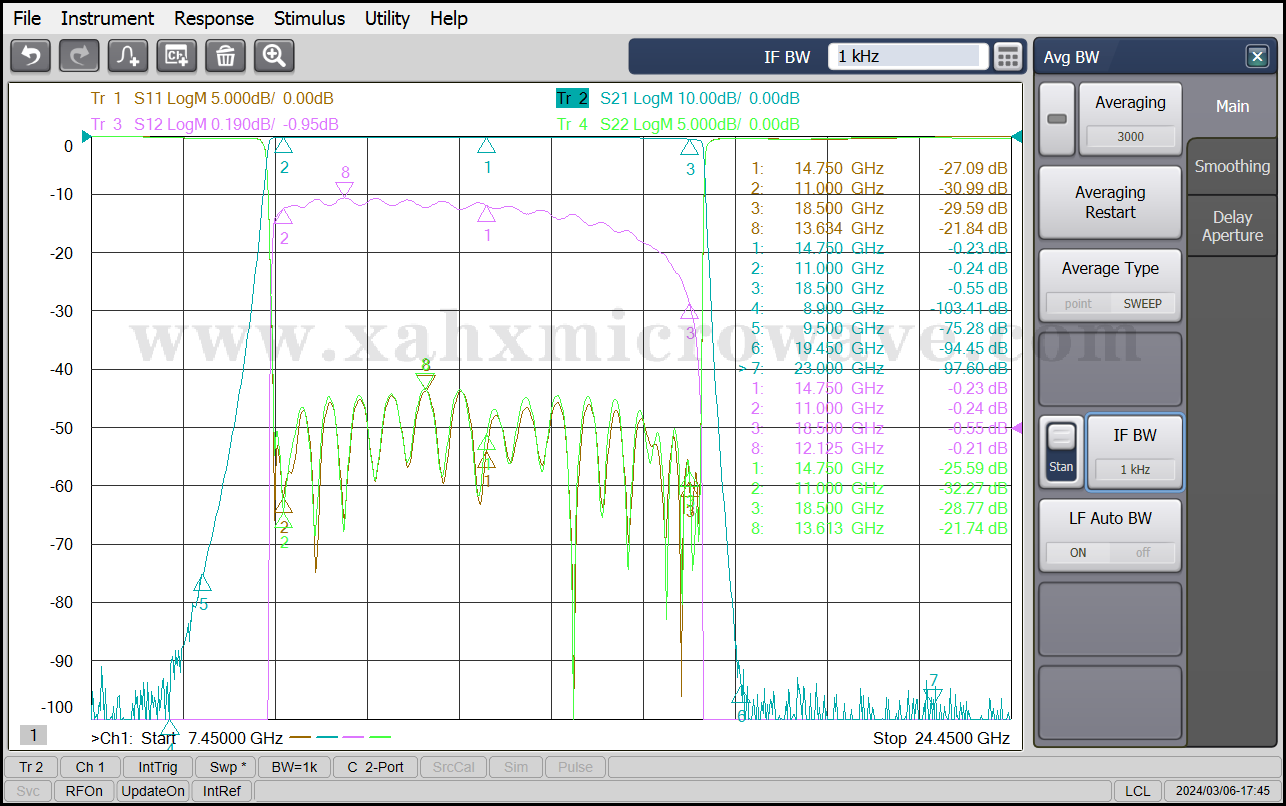The height and width of the screenshot is (806, 1286).
Task: Click the trash delete icon
Action: pos(225,56)
